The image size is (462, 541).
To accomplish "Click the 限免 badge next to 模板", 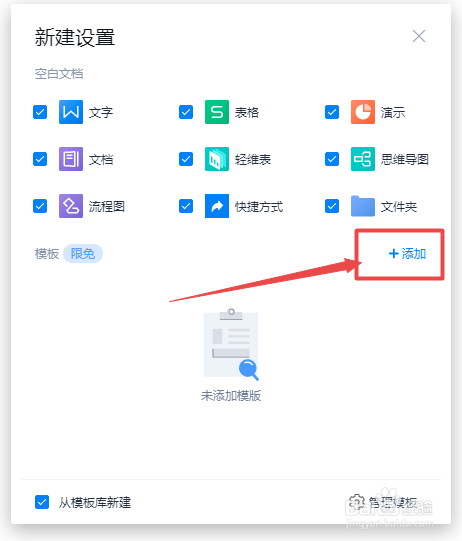I will click(83, 254).
